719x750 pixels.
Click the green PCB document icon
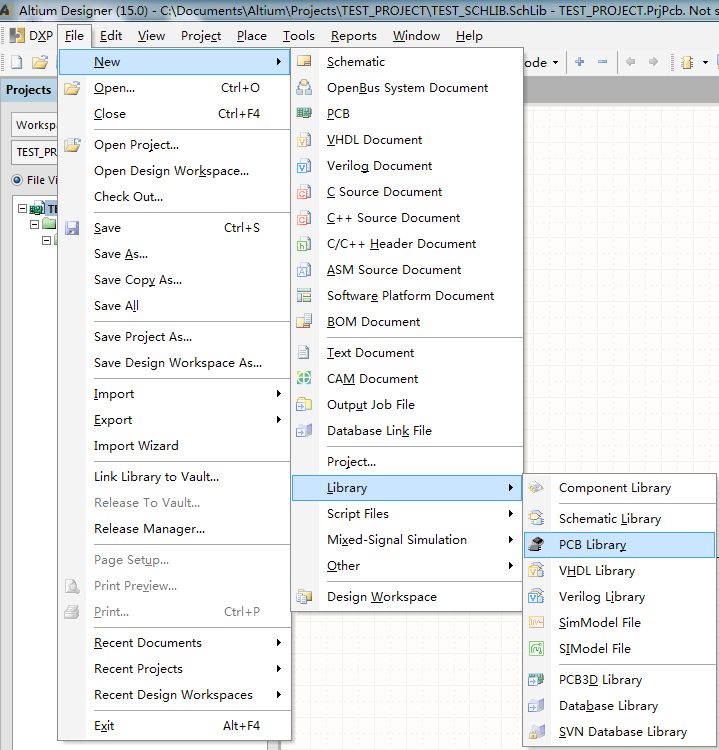[x=305, y=114]
